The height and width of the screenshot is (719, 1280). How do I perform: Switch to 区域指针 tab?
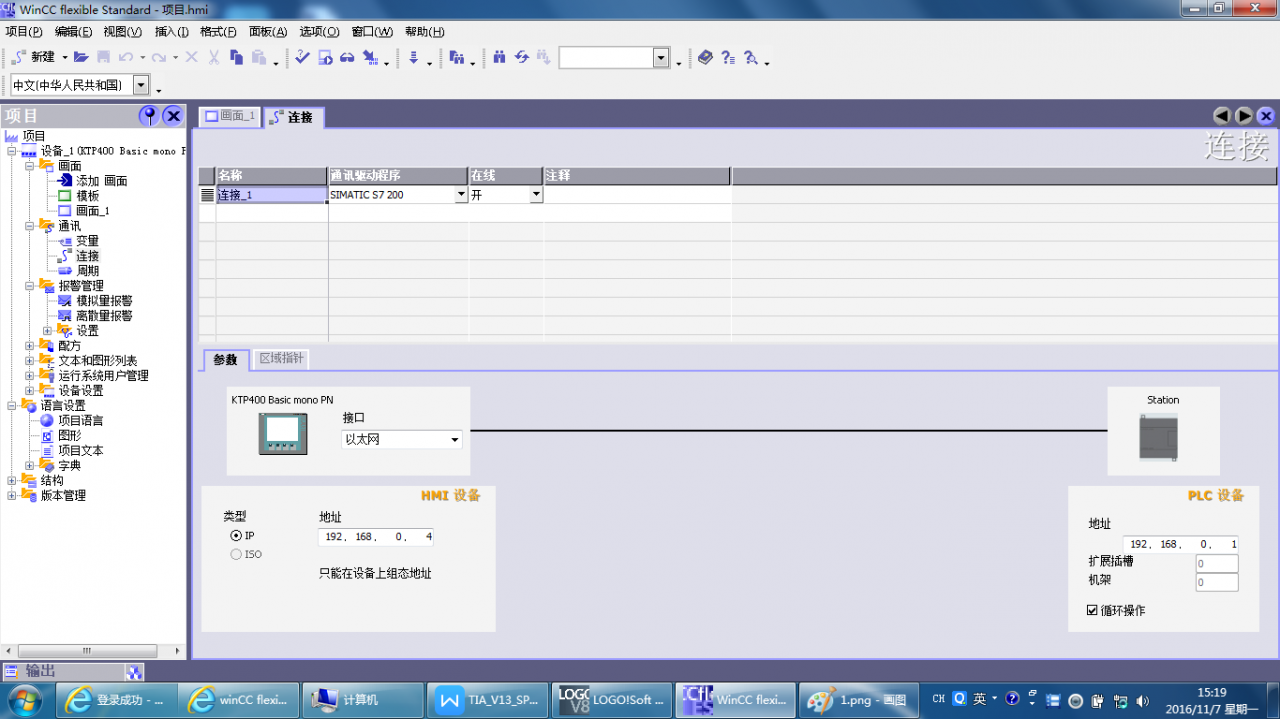[281, 358]
